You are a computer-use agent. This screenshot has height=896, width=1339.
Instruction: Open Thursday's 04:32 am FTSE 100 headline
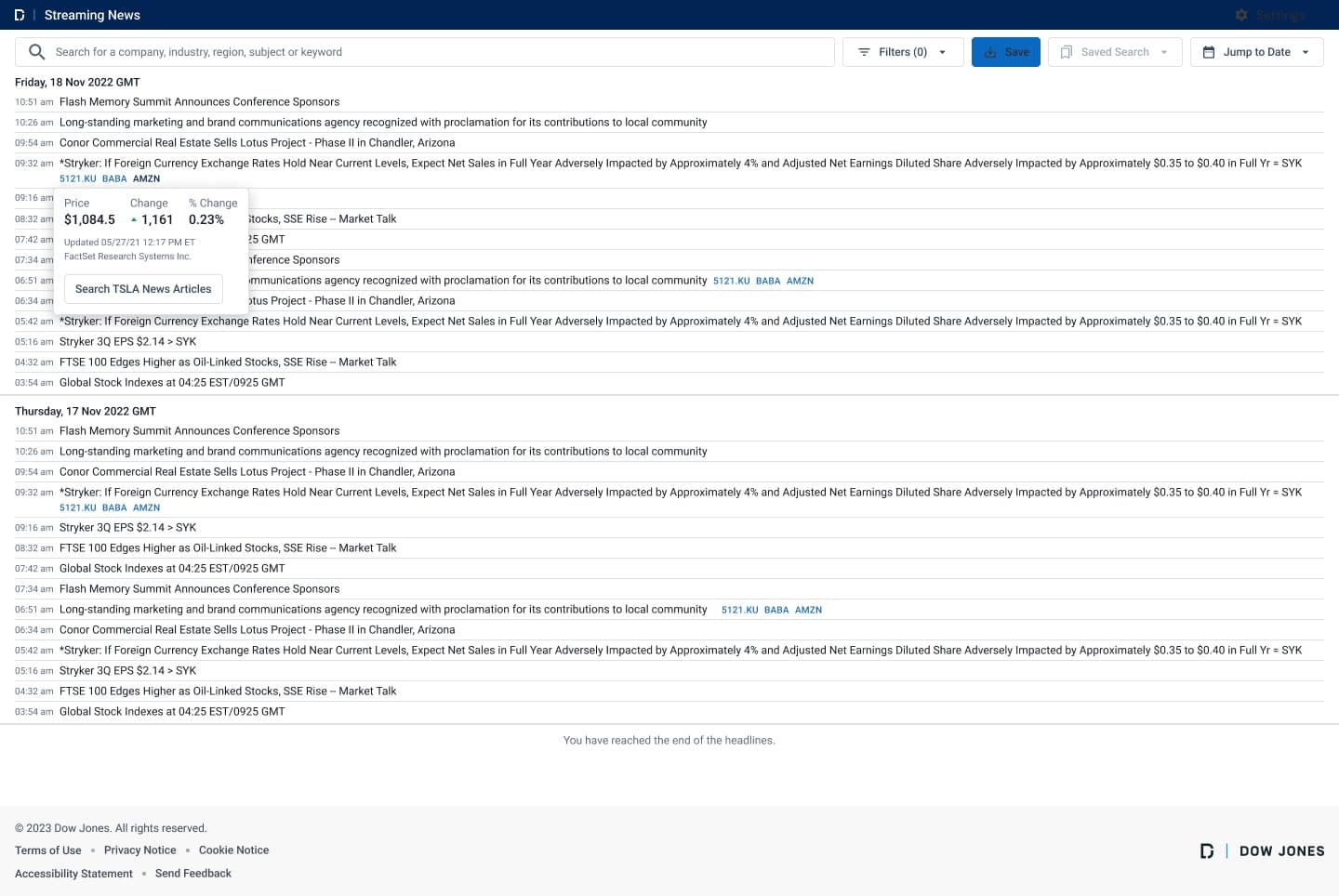click(x=228, y=692)
